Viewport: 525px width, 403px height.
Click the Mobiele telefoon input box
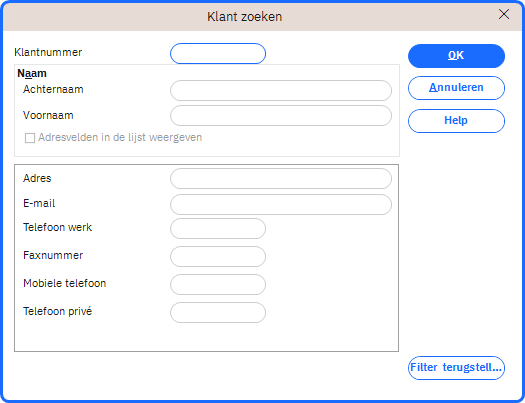click(218, 285)
